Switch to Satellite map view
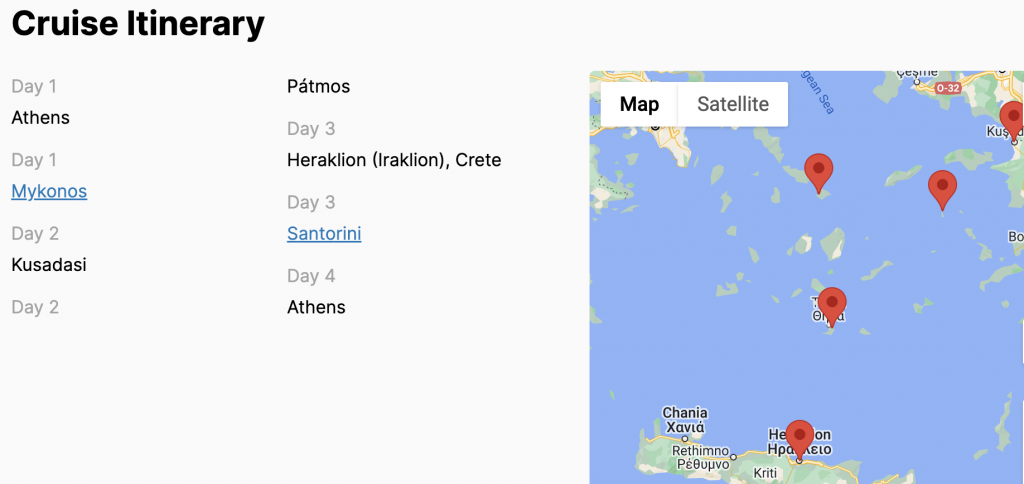The width and height of the screenshot is (1024, 484). (x=733, y=104)
